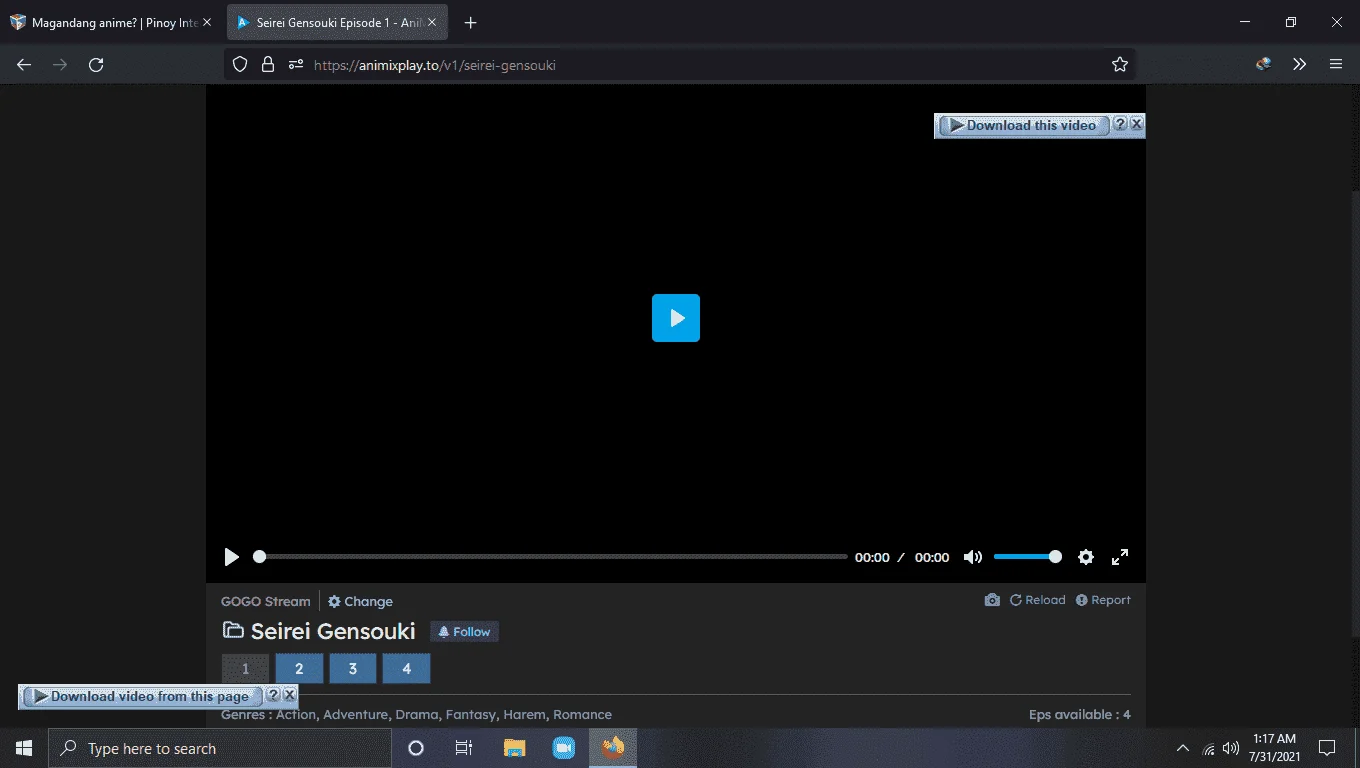1360x768 pixels.
Task: Open Task View on taskbar
Action: point(464,748)
